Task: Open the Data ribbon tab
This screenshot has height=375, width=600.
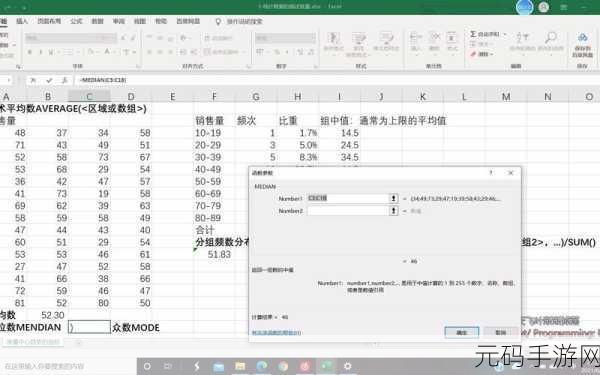Action: [98, 21]
